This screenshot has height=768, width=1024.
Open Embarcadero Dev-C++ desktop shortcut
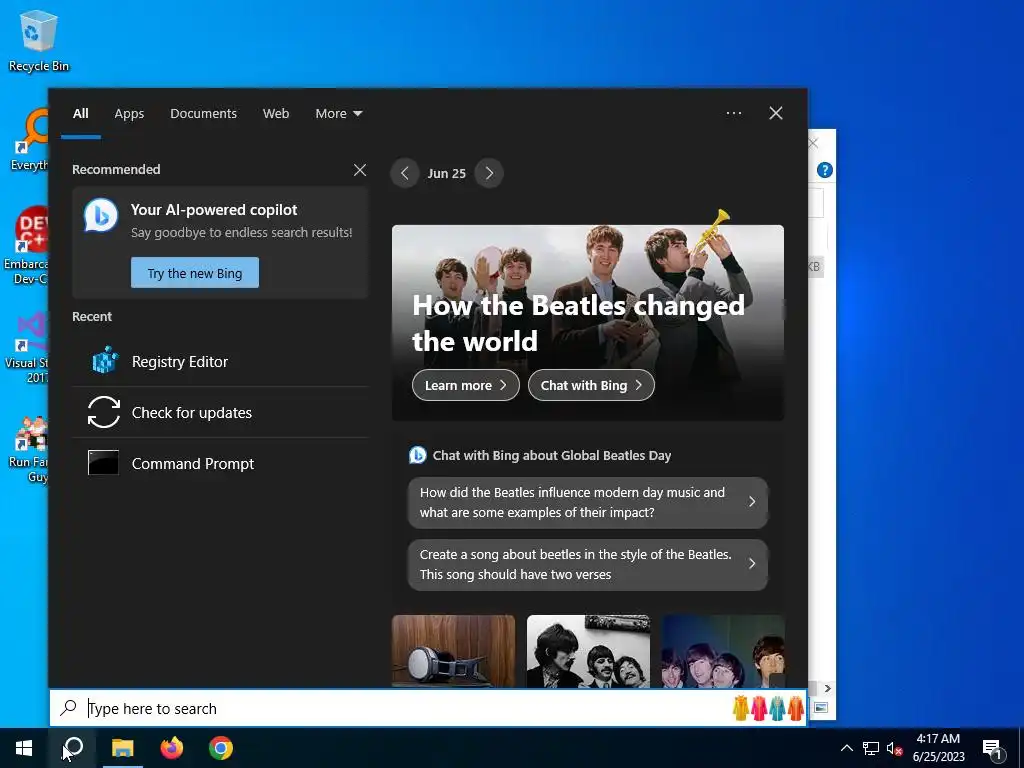tap(26, 246)
